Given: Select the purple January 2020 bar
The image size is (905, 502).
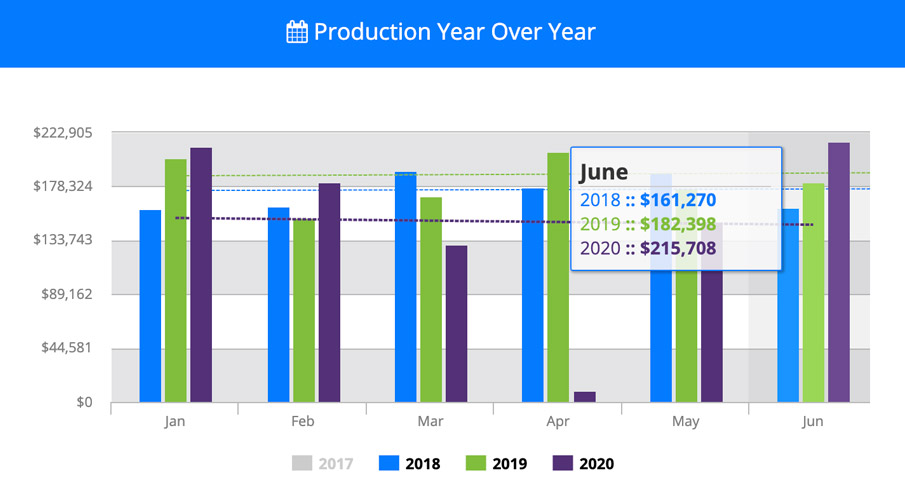Looking at the screenshot, I should (x=201, y=275).
